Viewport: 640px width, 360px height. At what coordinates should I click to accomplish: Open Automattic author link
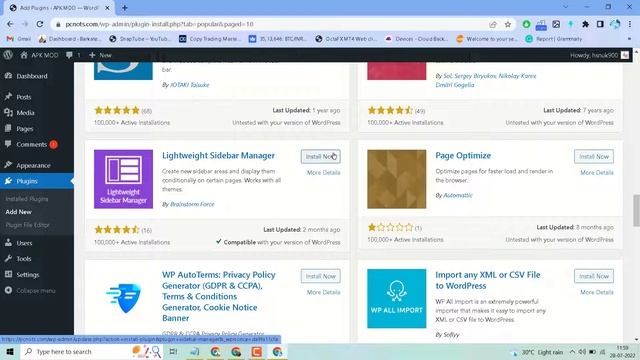pos(458,196)
